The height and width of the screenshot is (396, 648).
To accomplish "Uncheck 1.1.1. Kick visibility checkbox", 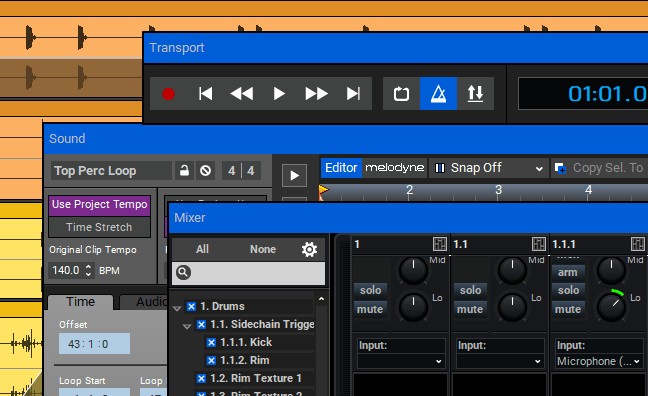I will 211,343.
